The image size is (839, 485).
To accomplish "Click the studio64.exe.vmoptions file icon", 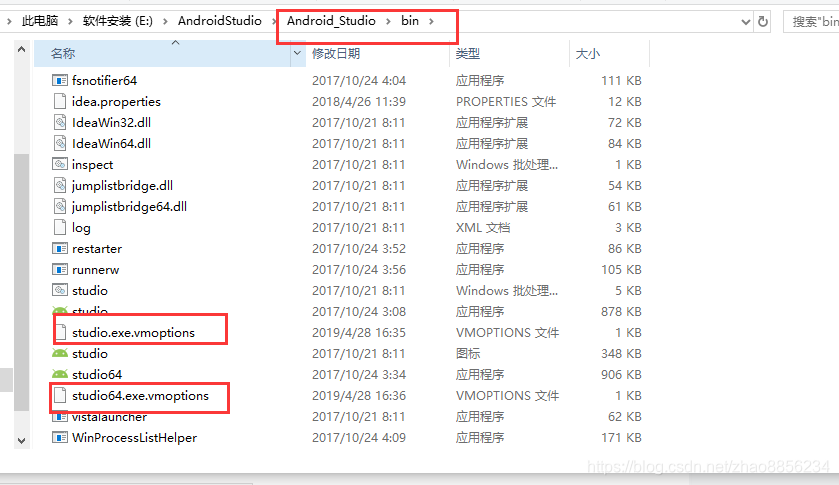I will (60, 395).
